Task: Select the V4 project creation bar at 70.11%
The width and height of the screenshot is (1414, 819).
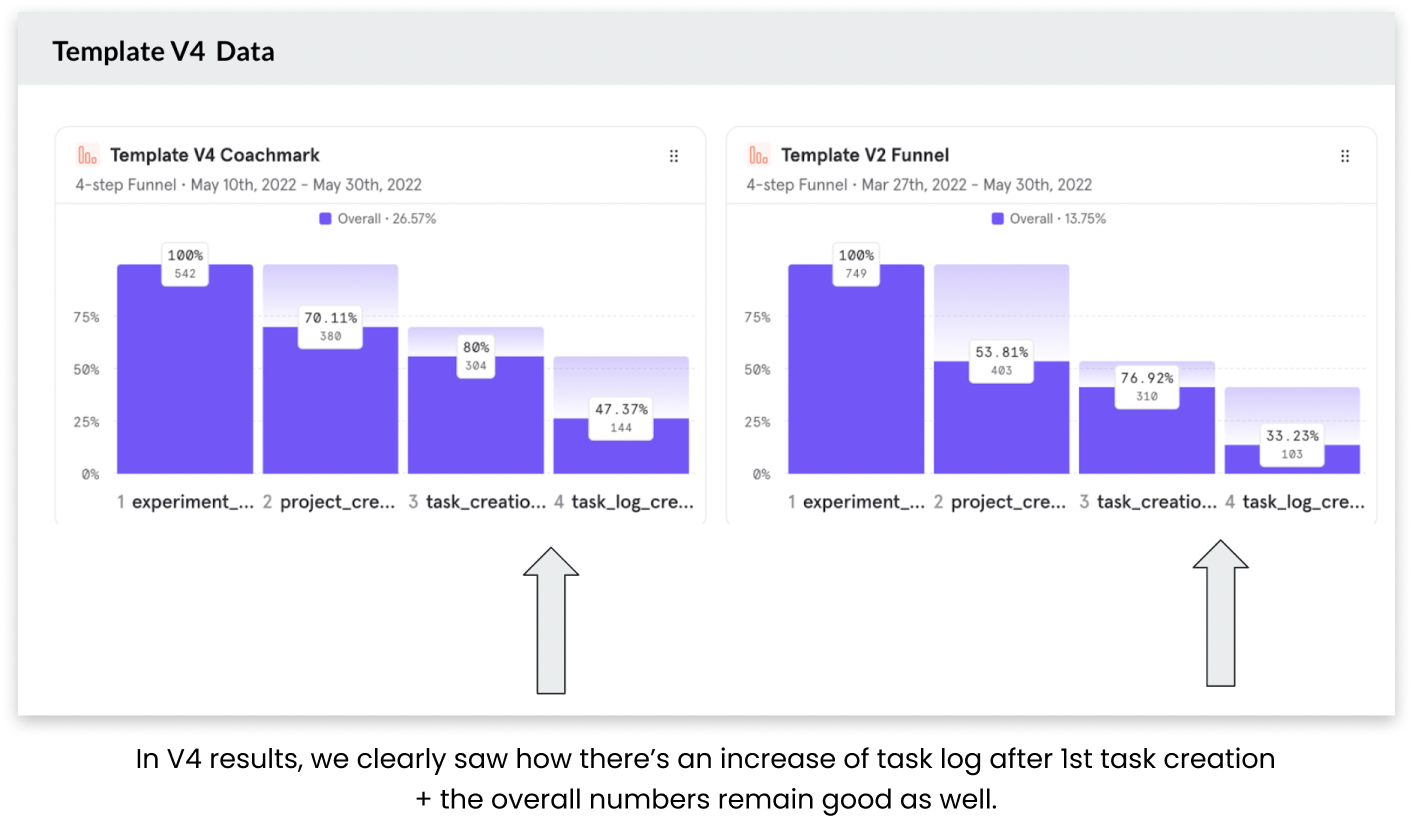Action: 330,410
